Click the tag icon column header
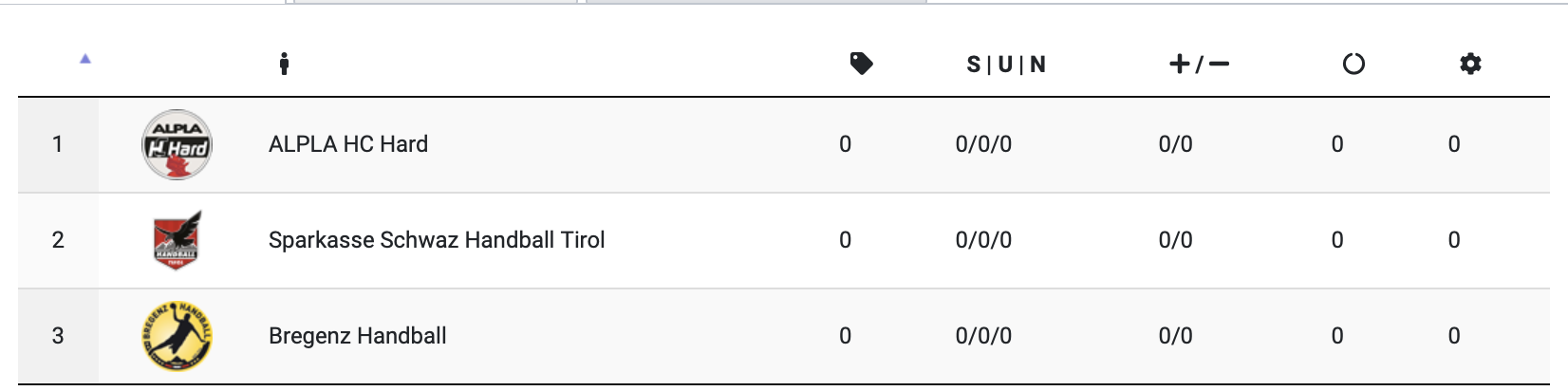 click(x=861, y=64)
